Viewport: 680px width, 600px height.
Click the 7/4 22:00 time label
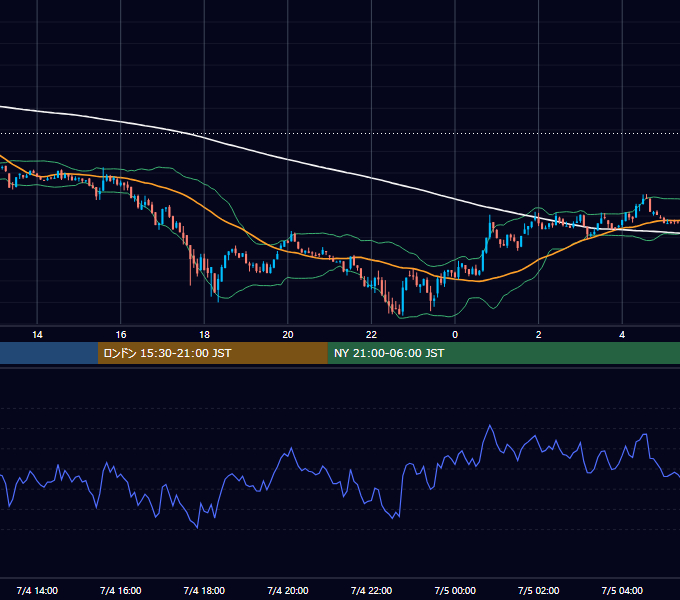(371, 591)
